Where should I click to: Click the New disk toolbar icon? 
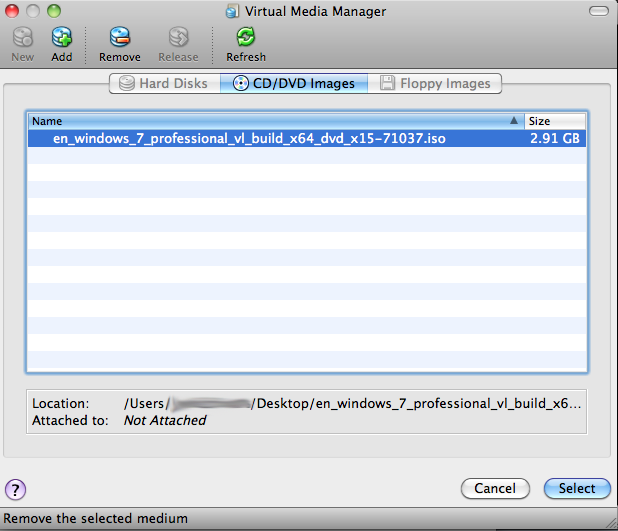[22, 37]
